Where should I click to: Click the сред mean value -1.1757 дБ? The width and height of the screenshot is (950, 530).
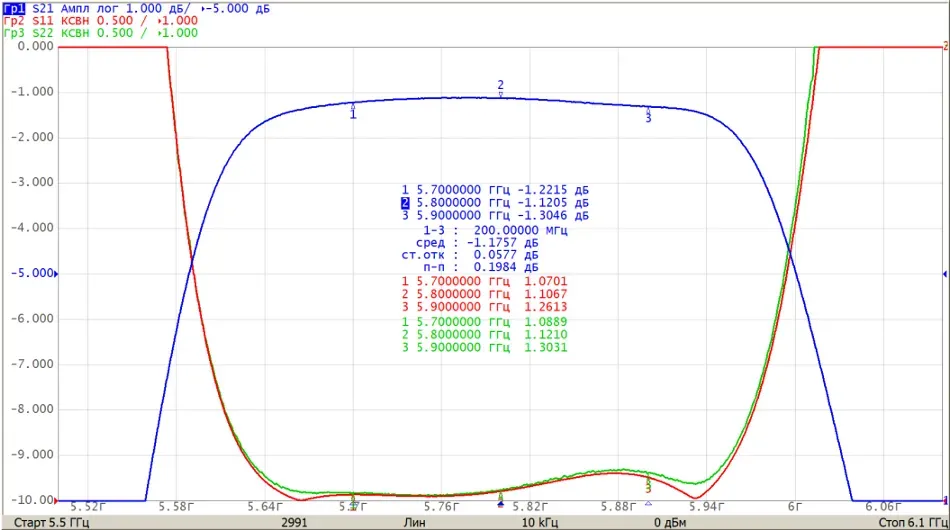[x=502, y=242]
